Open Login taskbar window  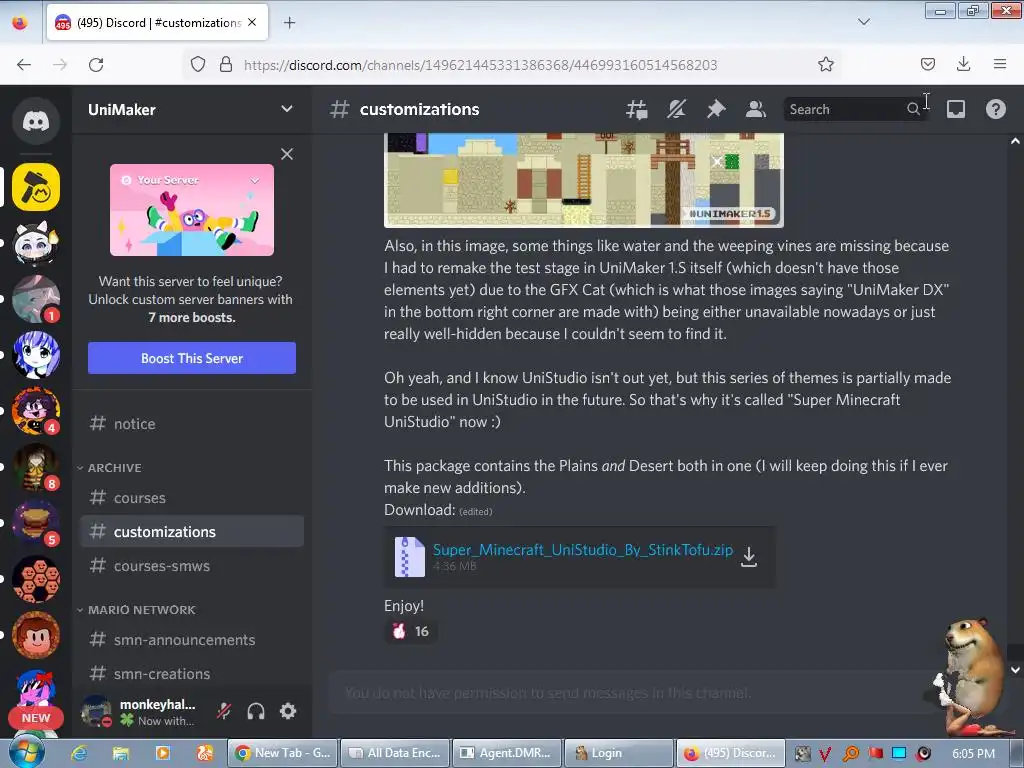click(x=618, y=753)
